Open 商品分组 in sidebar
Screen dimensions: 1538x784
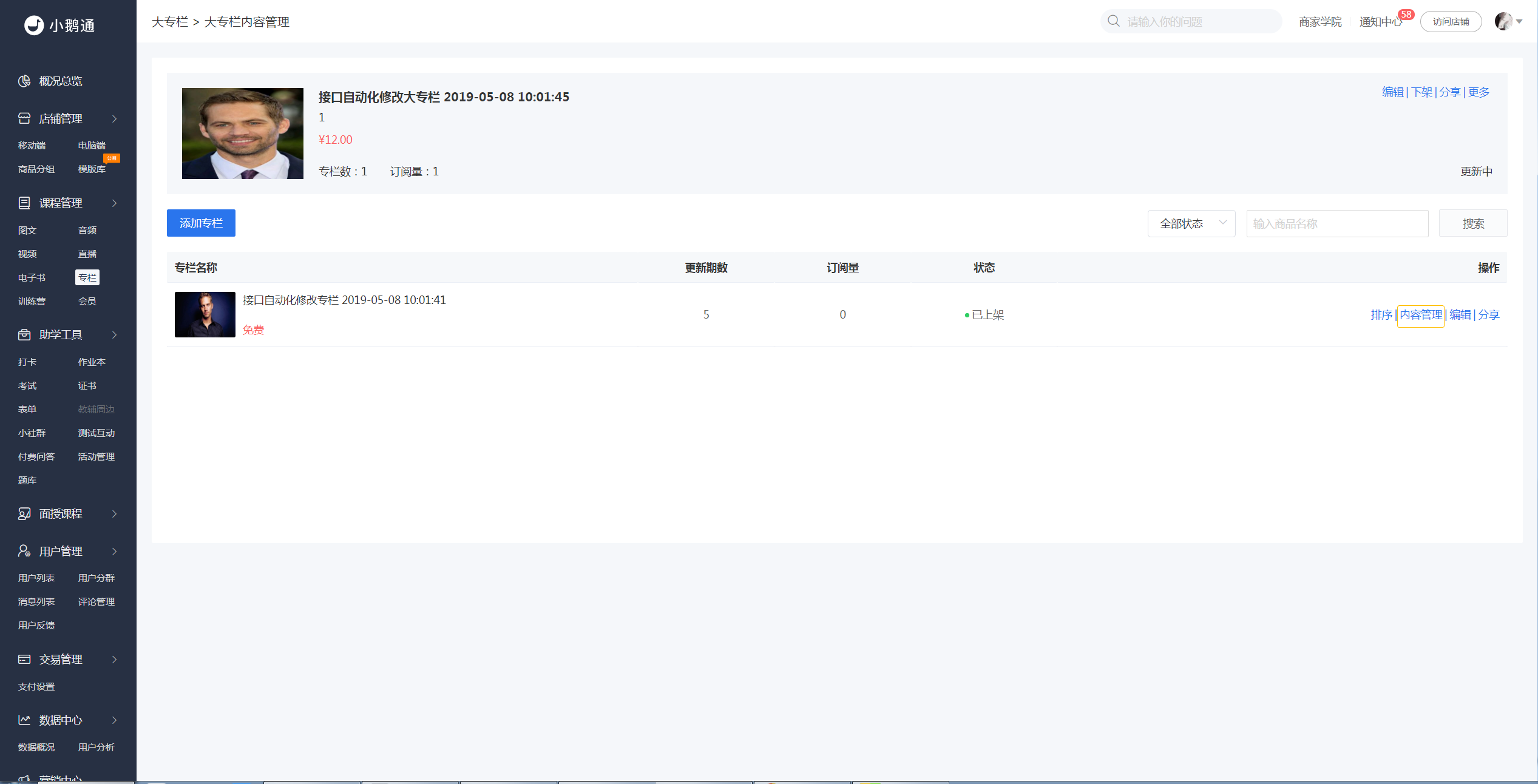click(x=36, y=169)
